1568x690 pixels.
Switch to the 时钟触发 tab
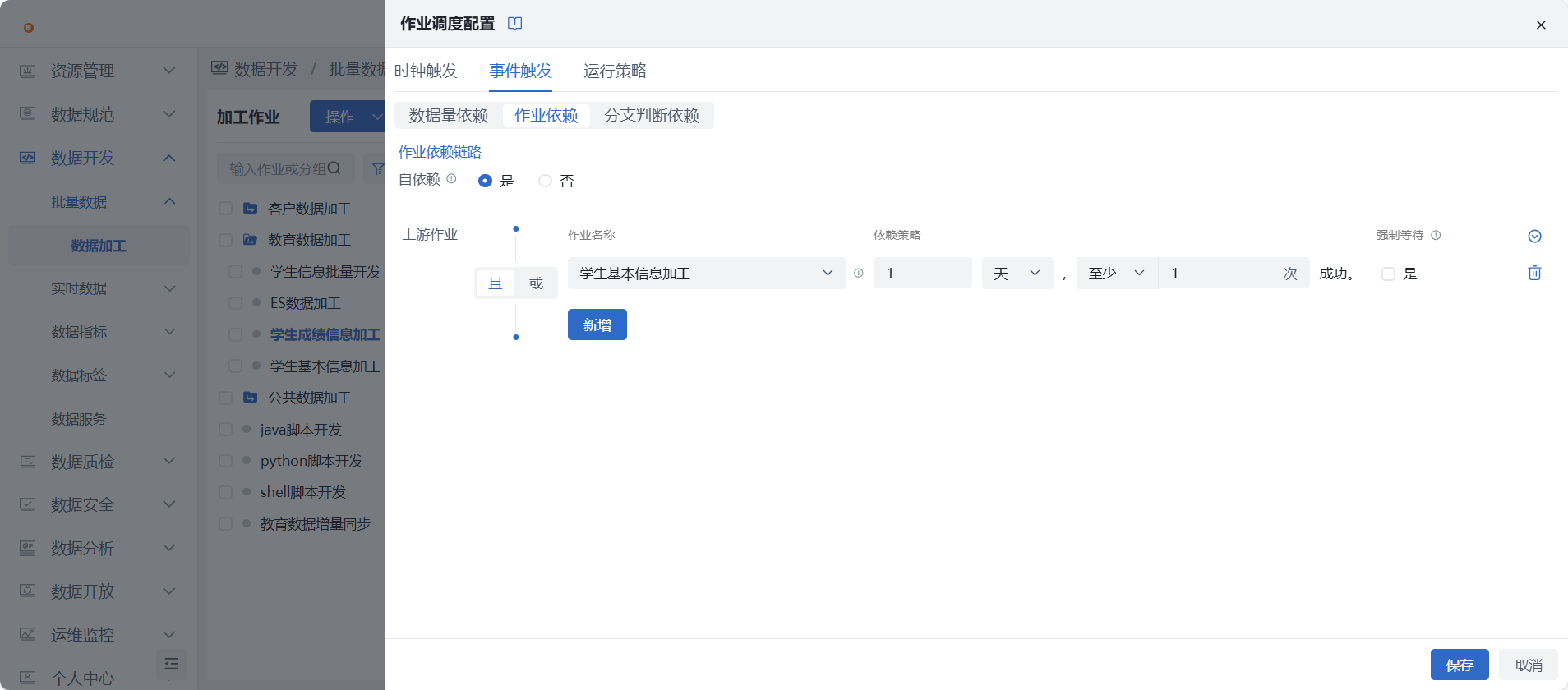pyautogui.click(x=426, y=71)
